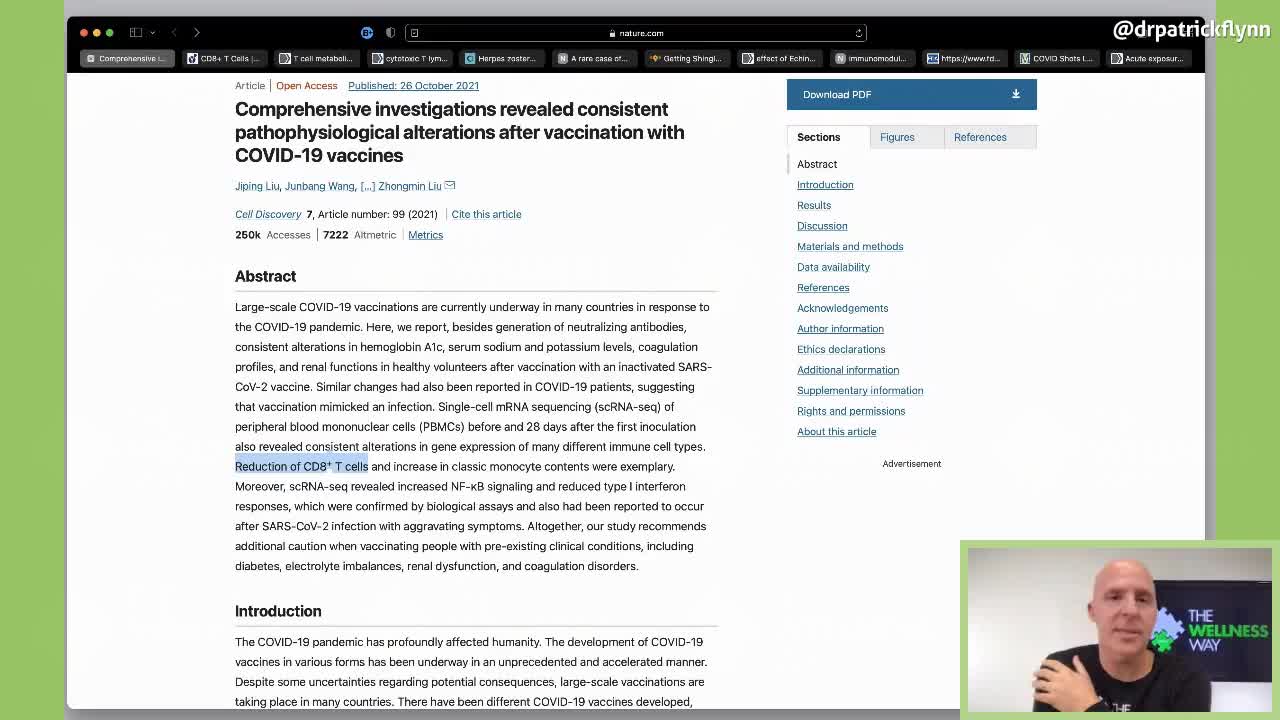Click author Jiping Liu
Image resolution: width=1280 pixels, height=720 pixels.
click(x=257, y=186)
